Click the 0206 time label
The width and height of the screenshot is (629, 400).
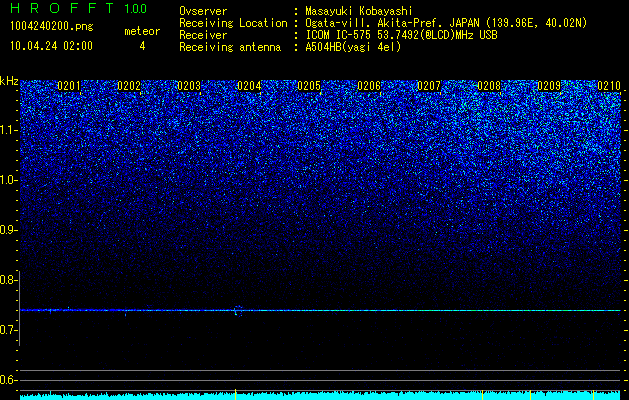tap(369, 86)
